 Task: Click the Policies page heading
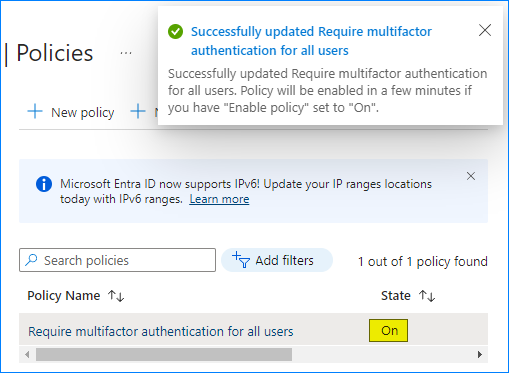[55, 53]
